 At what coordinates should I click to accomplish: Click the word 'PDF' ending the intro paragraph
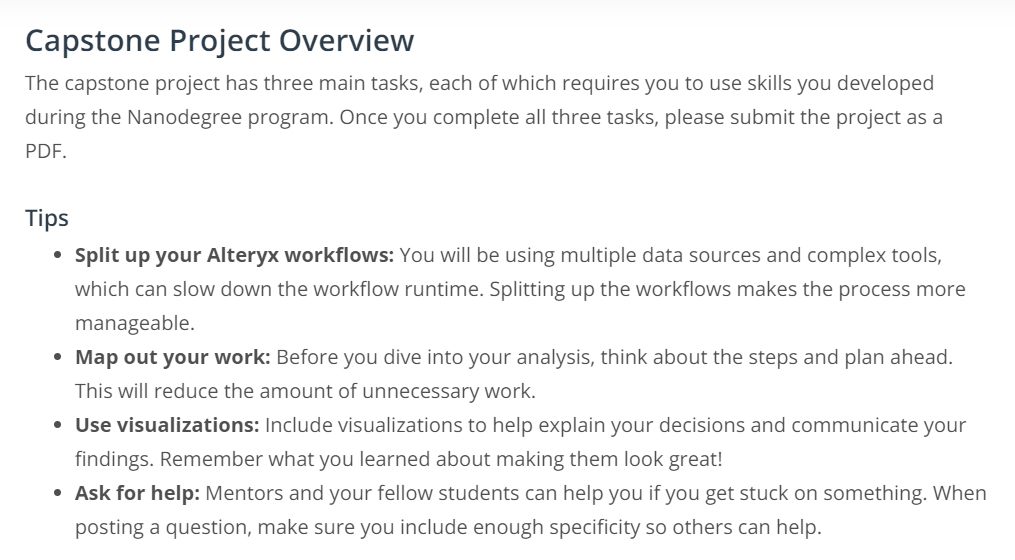[x=43, y=150]
